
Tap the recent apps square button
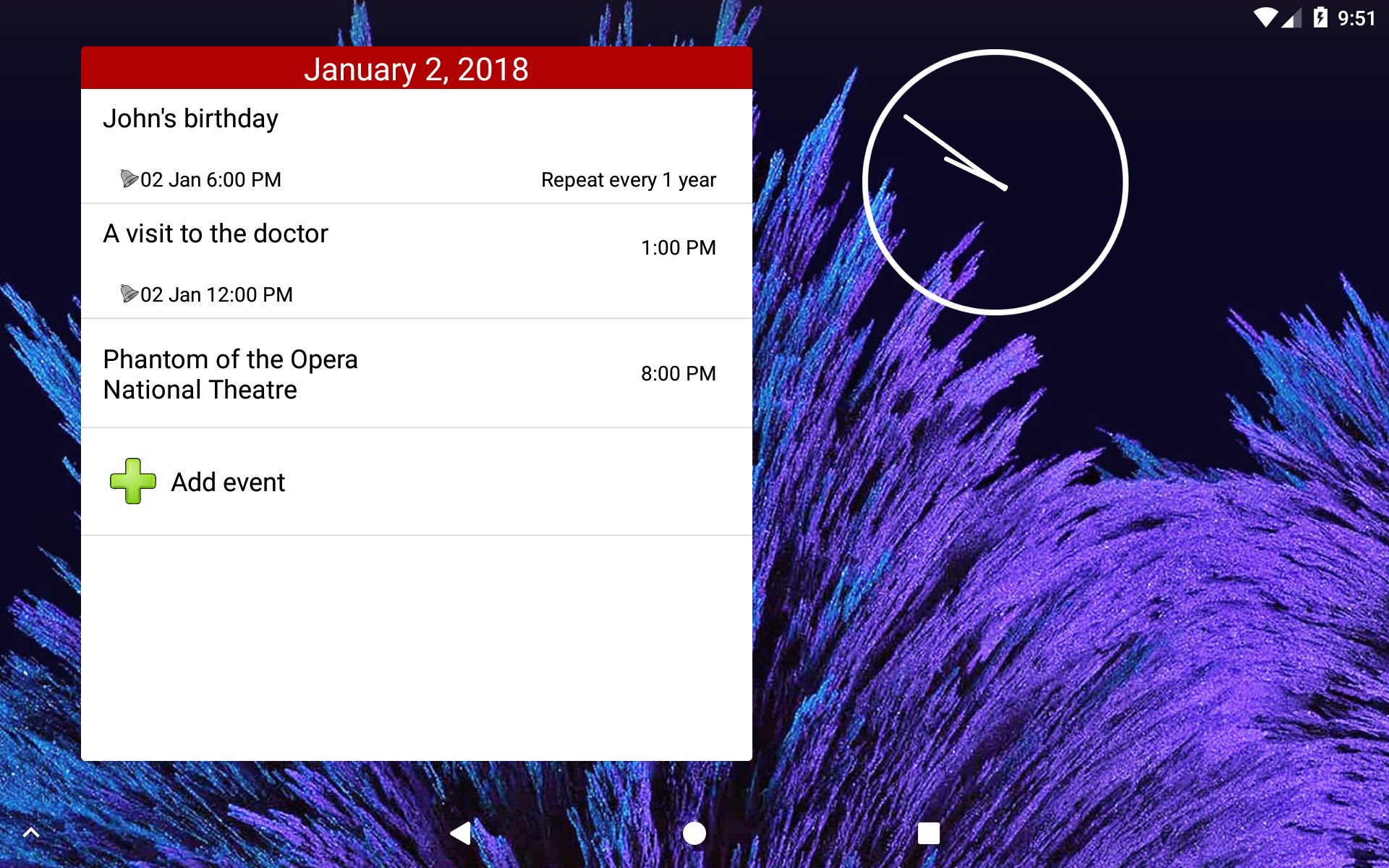929,833
